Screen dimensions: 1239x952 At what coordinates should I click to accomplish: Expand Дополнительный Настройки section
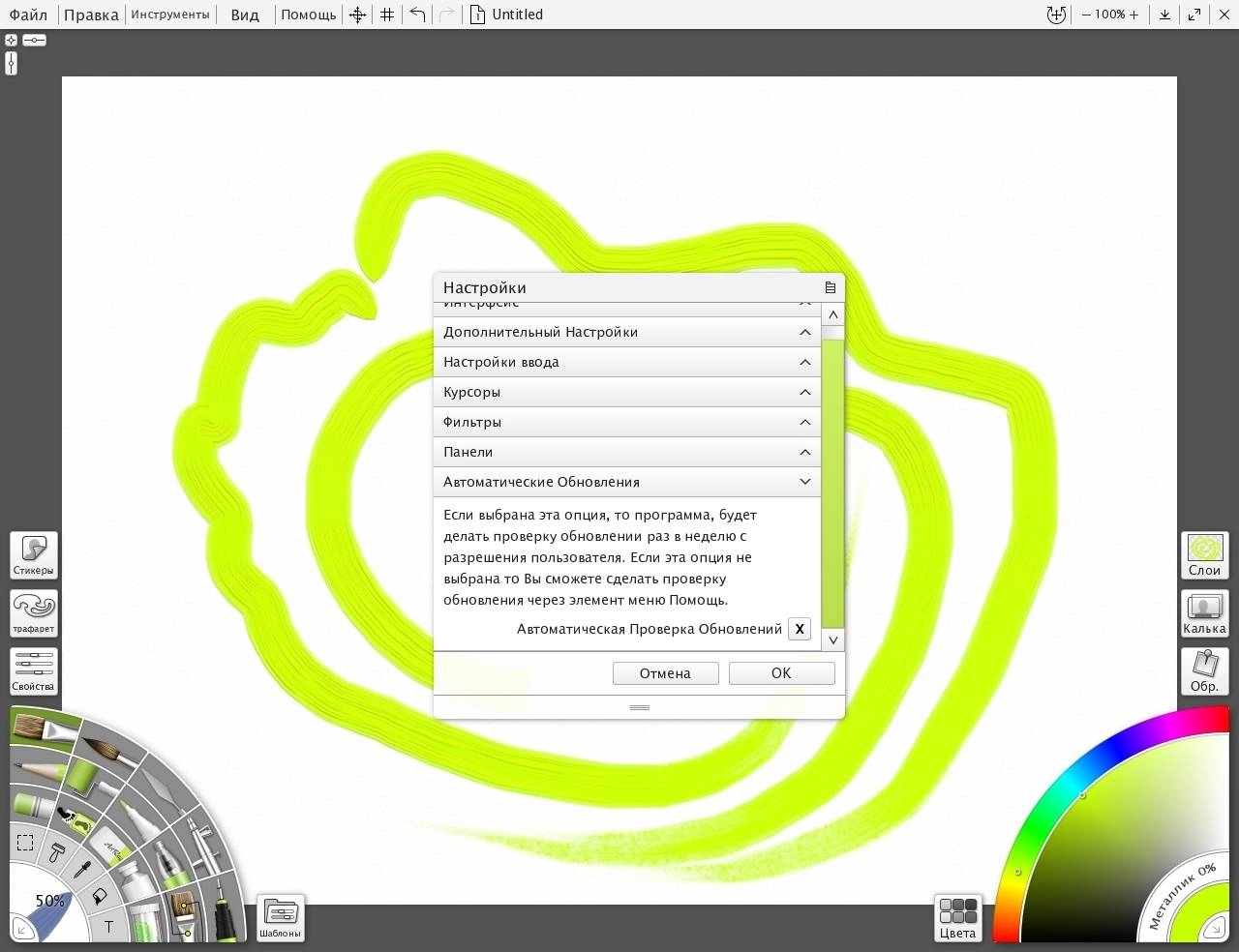627,332
